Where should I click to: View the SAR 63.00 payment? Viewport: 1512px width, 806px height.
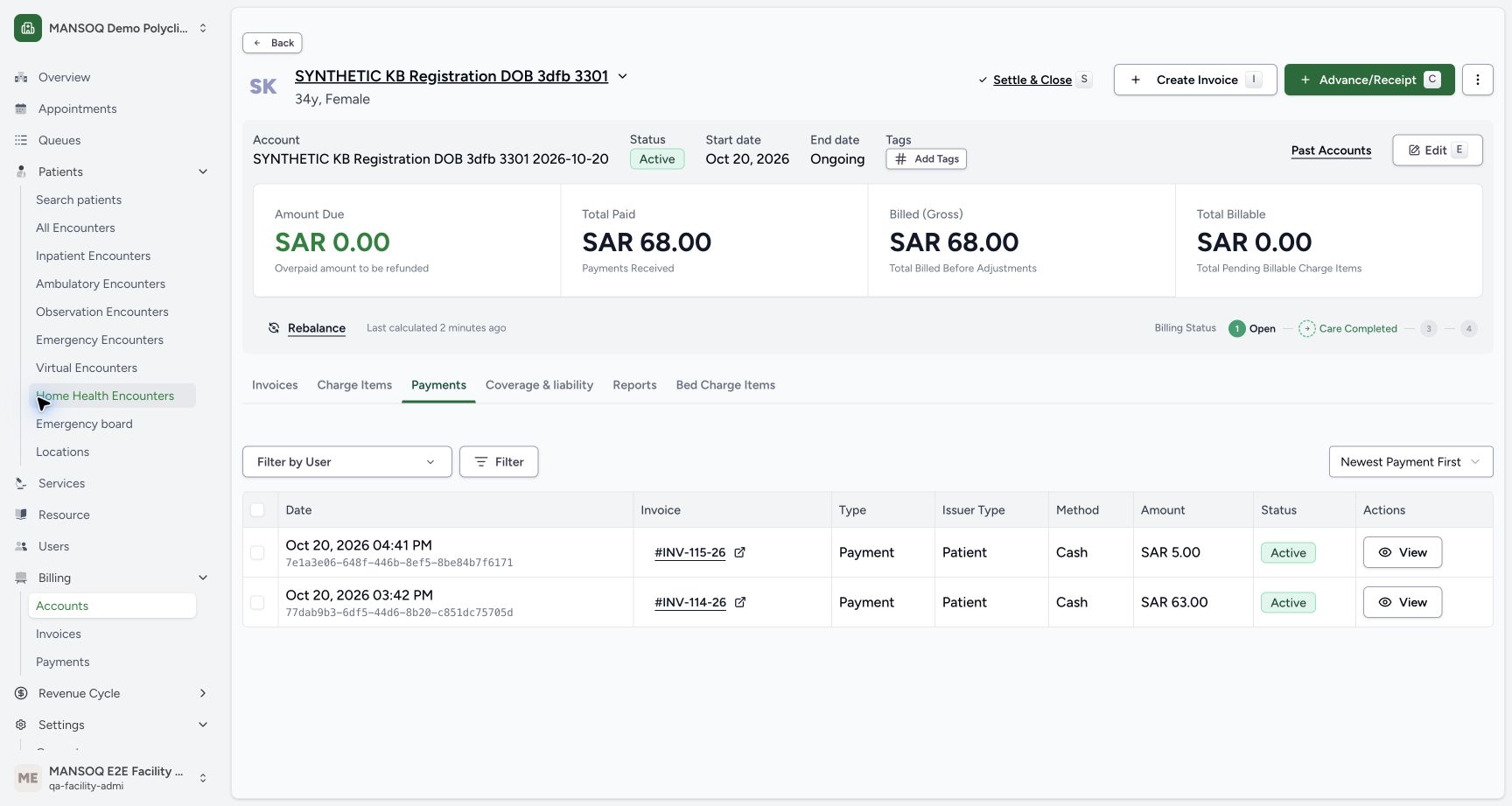1403,602
